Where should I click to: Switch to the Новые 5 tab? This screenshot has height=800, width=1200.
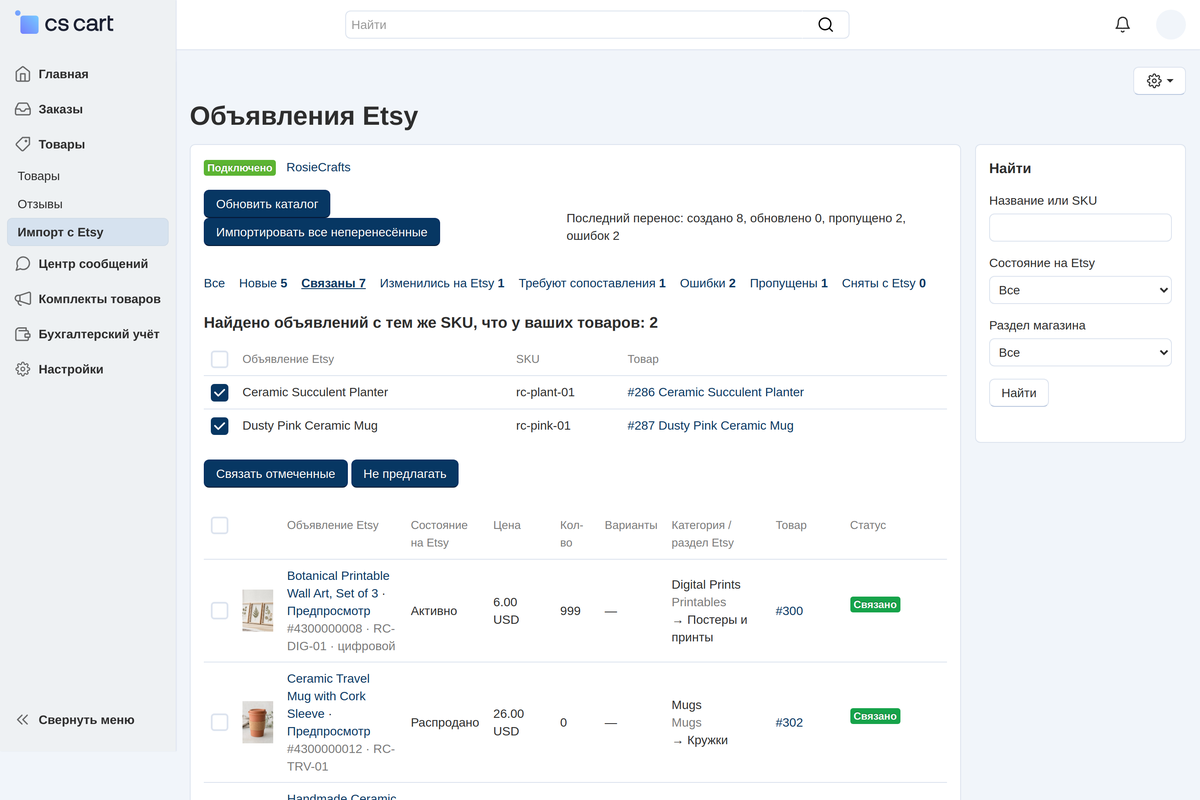tap(263, 283)
